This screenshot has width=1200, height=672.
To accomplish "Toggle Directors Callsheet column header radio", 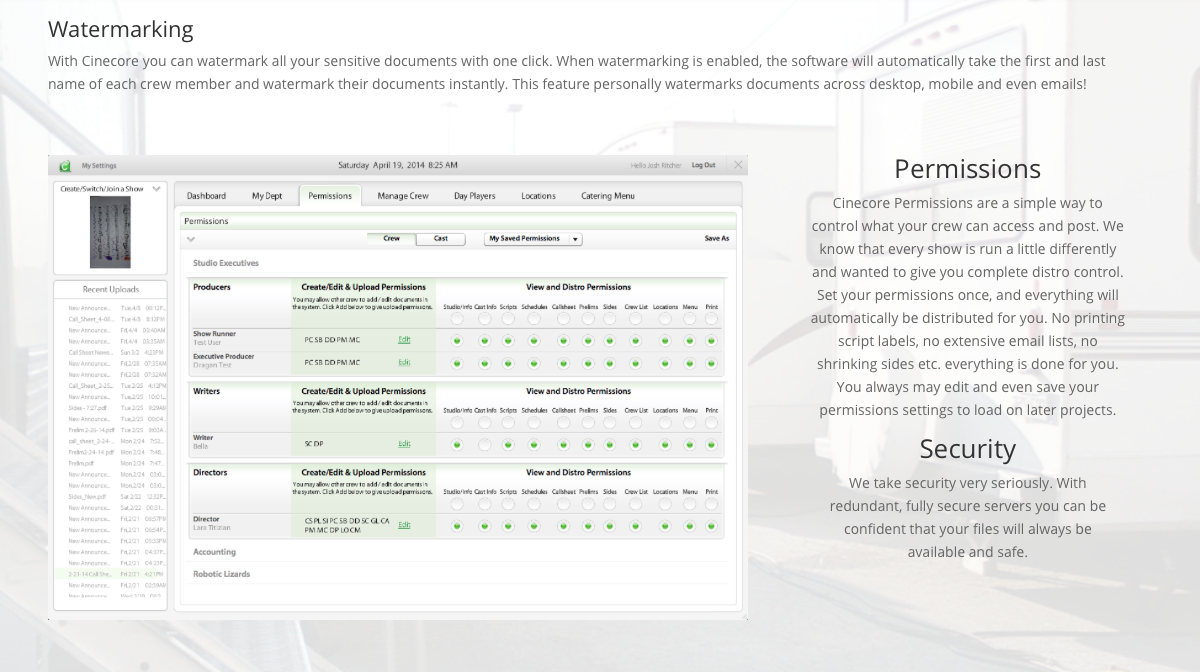I will (563, 505).
